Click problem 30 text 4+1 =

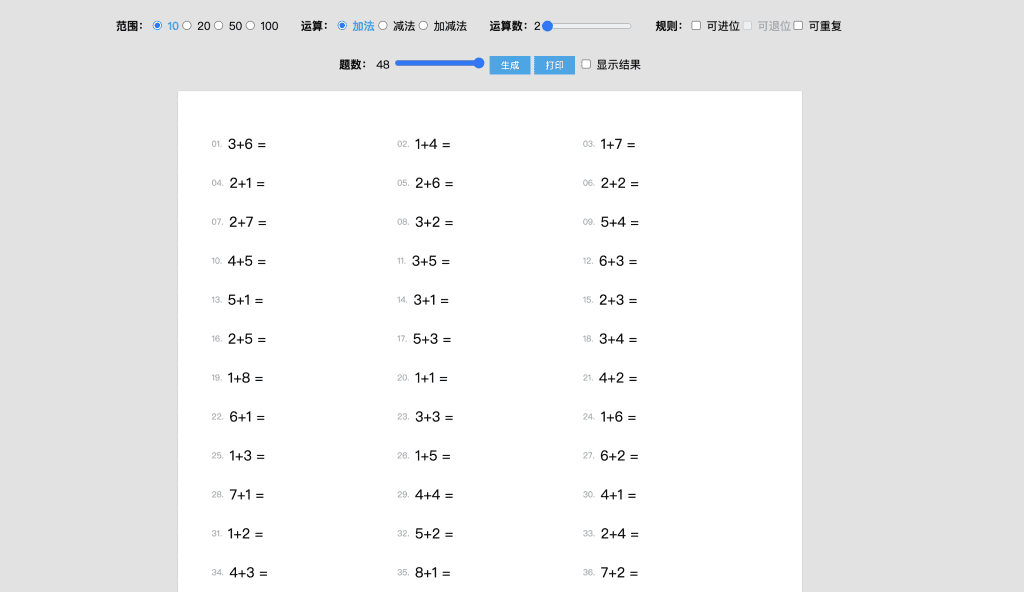(x=618, y=495)
